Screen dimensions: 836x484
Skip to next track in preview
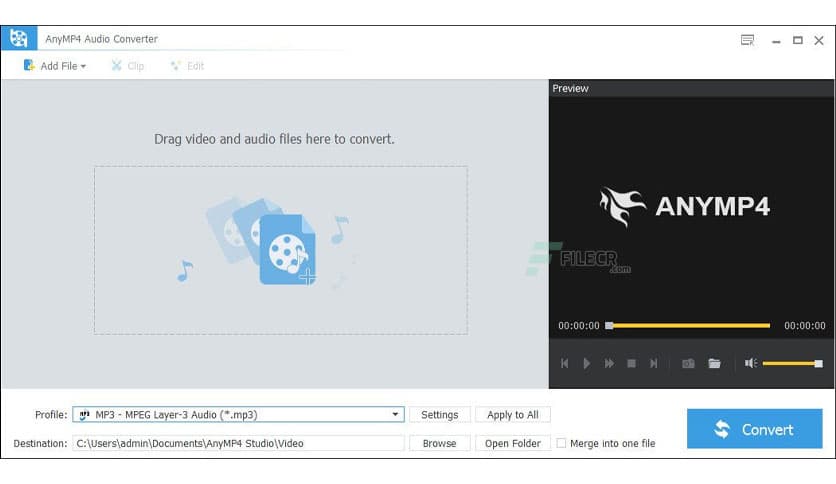click(x=654, y=364)
